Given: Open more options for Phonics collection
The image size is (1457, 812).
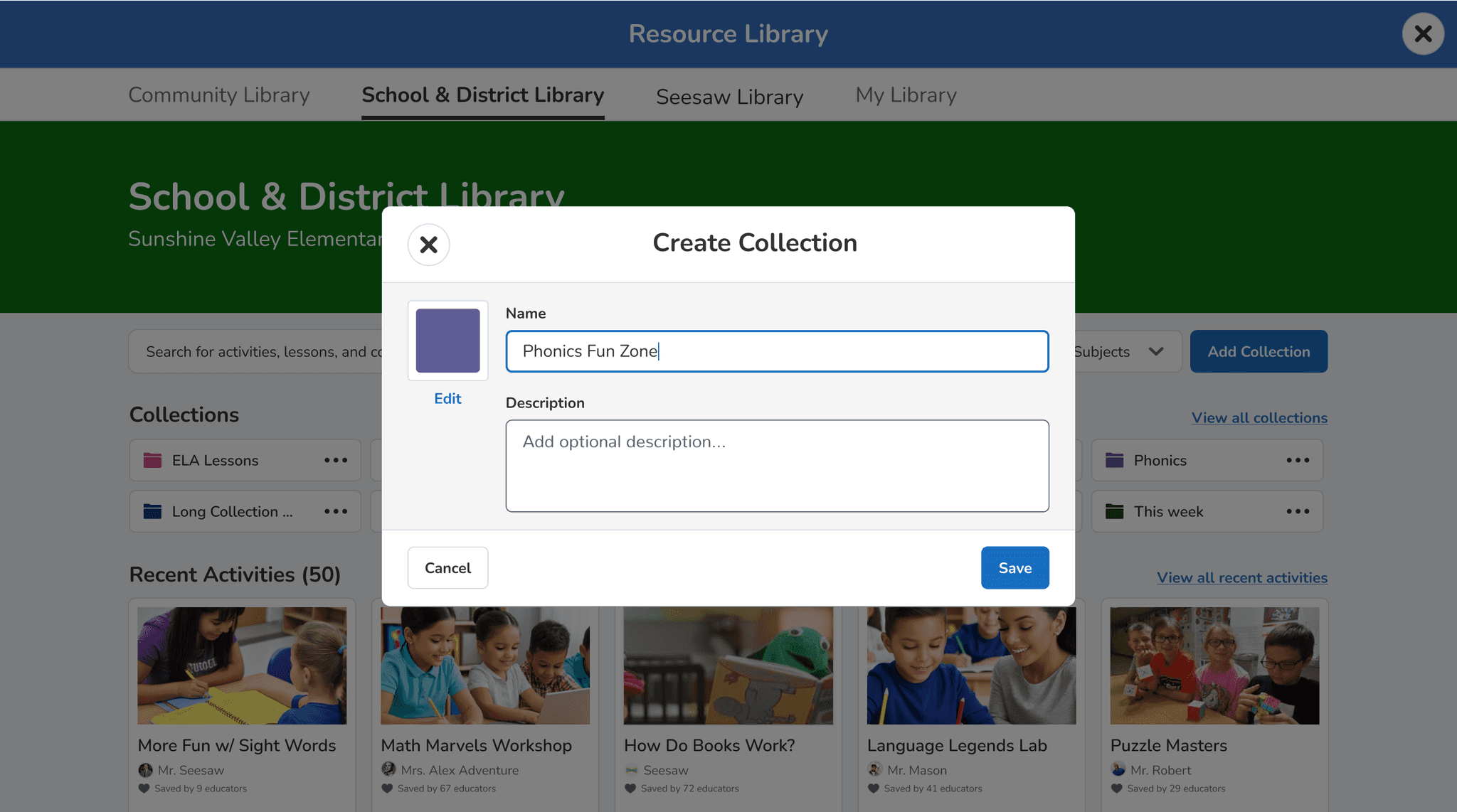Looking at the screenshot, I should pos(1298,460).
